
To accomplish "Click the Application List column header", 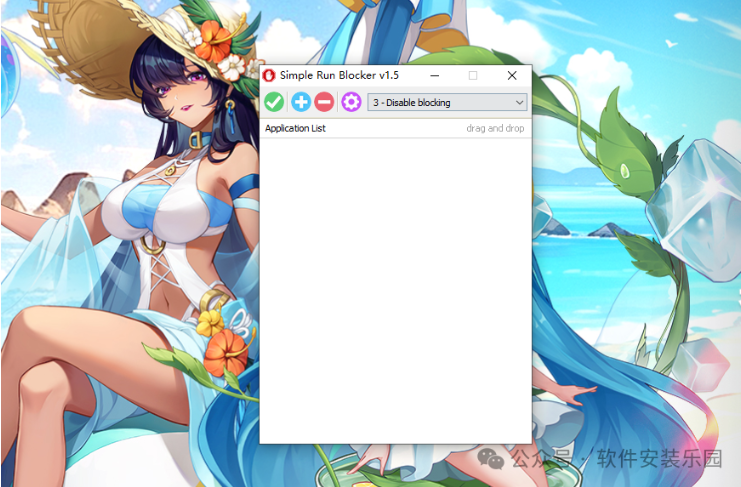I will pos(296,128).
